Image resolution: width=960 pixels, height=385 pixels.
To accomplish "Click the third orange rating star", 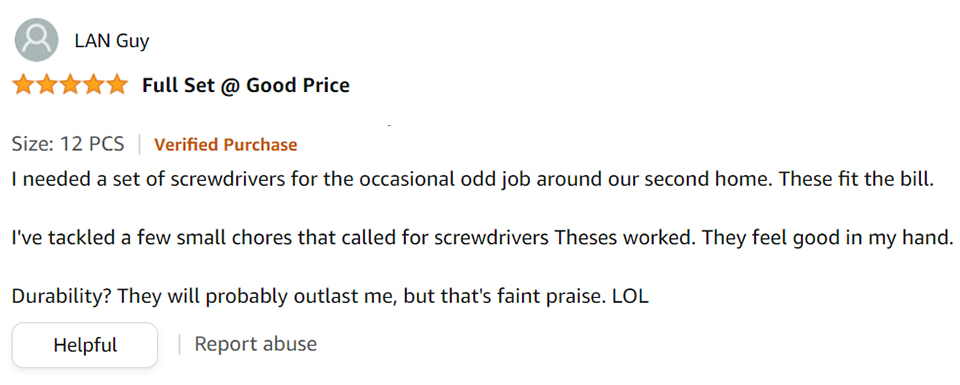I will point(70,84).
